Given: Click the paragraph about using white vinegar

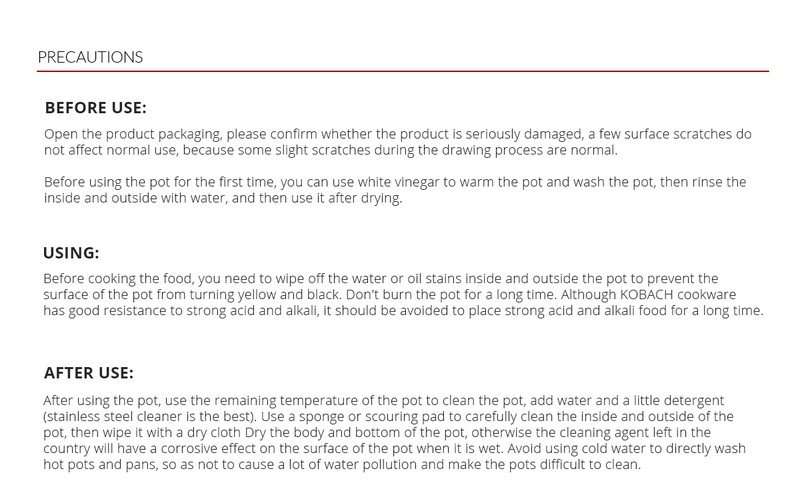Looking at the screenshot, I should pyautogui.click(x=395, y=190).
